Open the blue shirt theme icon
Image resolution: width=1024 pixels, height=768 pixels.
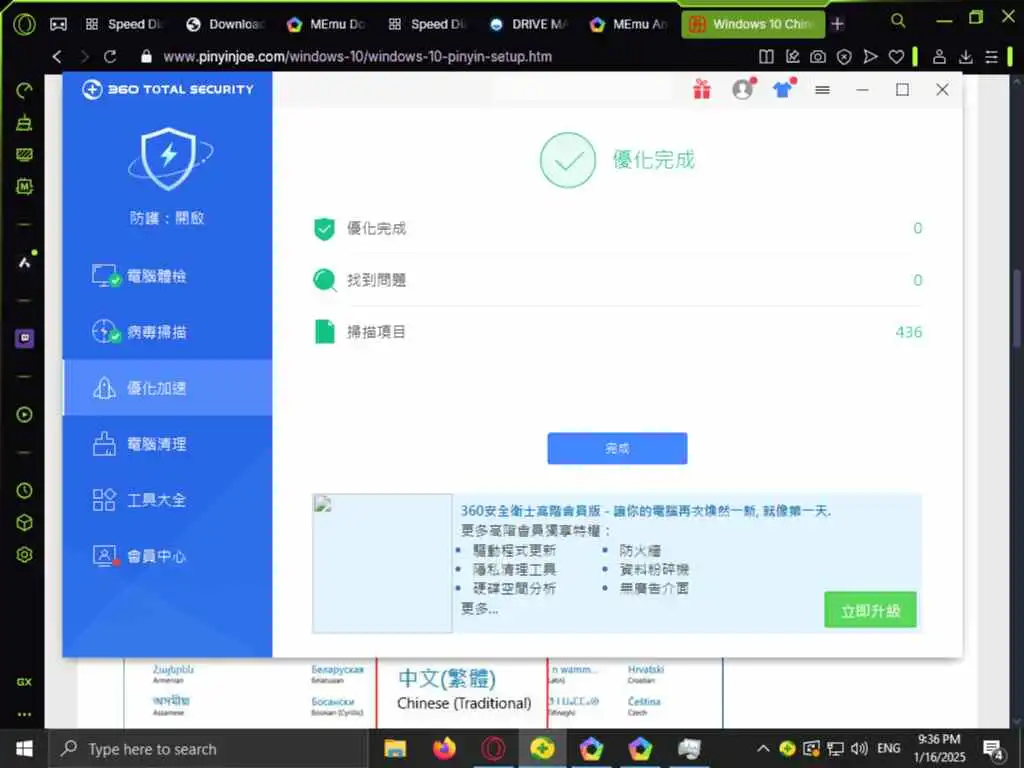click(783, 89)
